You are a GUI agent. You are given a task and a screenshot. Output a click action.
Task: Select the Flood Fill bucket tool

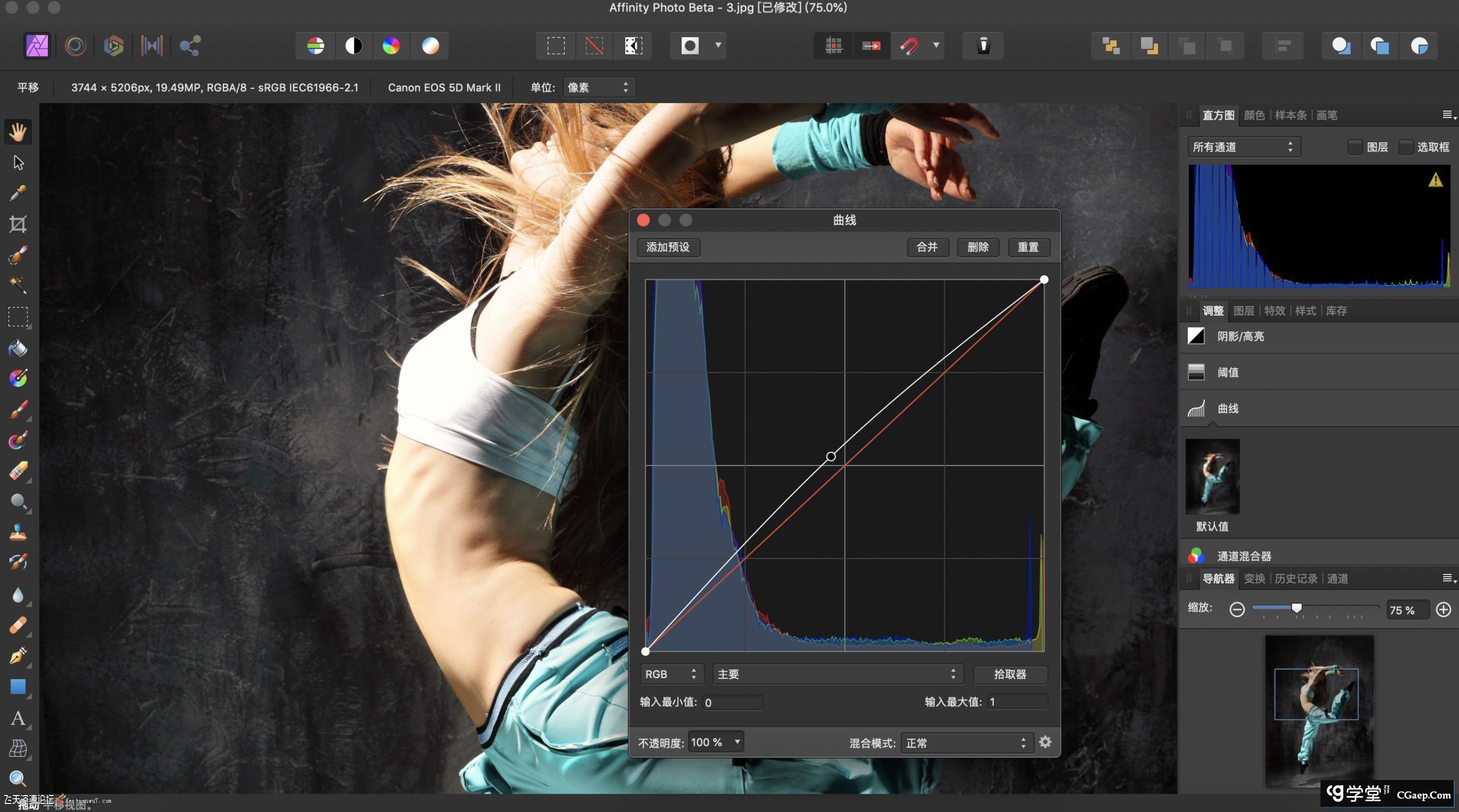pos(18,348)
